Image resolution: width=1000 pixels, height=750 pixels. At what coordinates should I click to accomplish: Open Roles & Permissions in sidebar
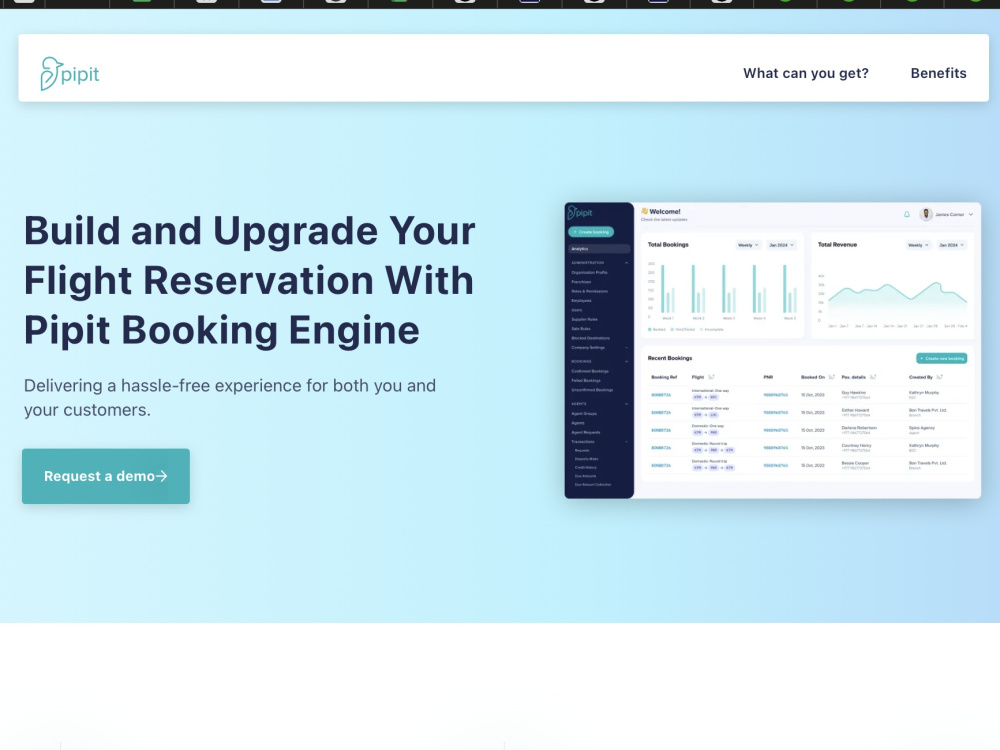click(x=590, y=291)
